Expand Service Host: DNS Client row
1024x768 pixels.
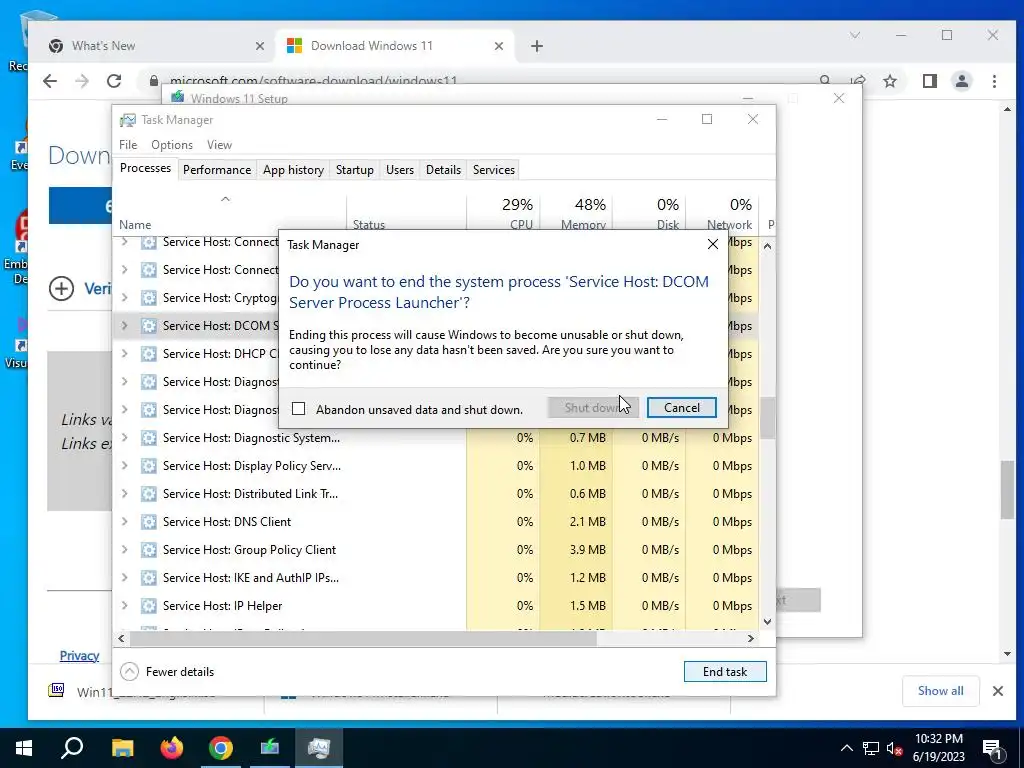[124, 522]
